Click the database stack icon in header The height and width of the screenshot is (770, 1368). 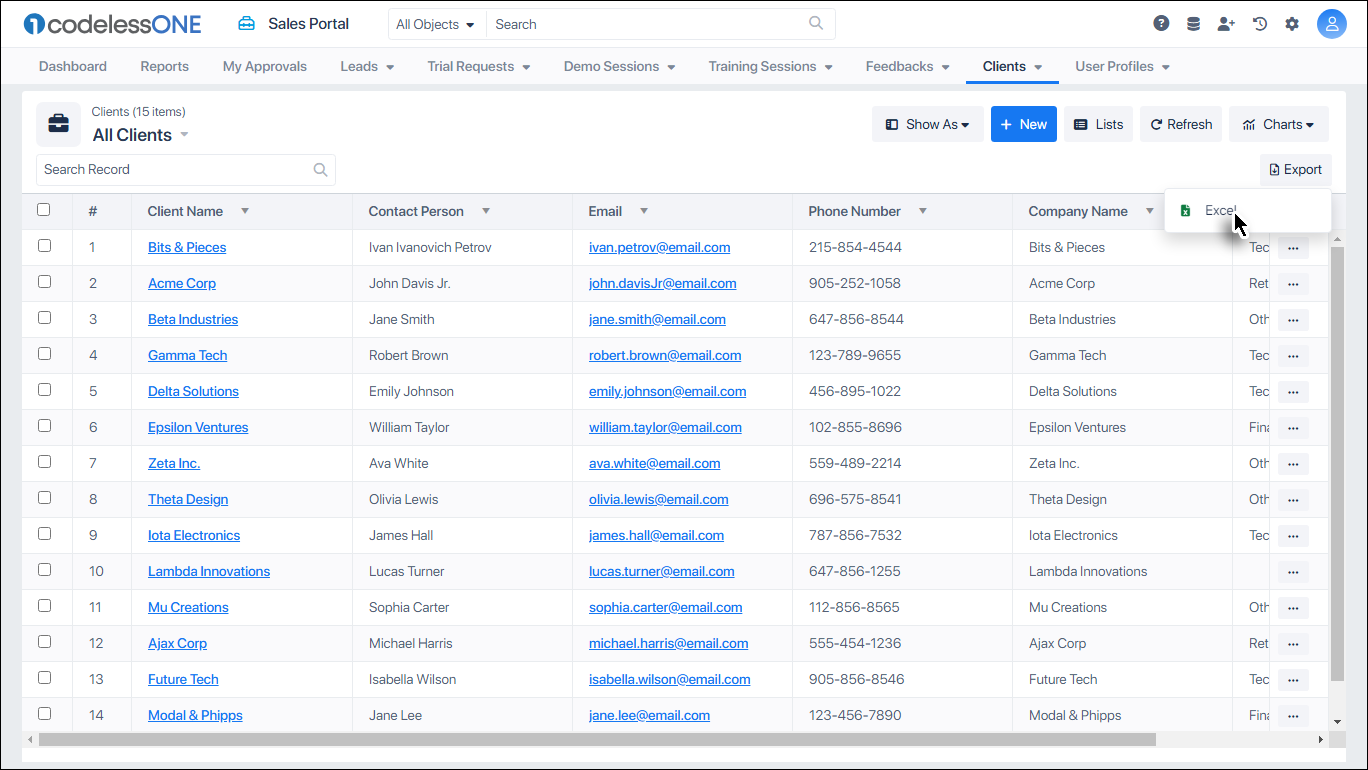coord(1193,24)
